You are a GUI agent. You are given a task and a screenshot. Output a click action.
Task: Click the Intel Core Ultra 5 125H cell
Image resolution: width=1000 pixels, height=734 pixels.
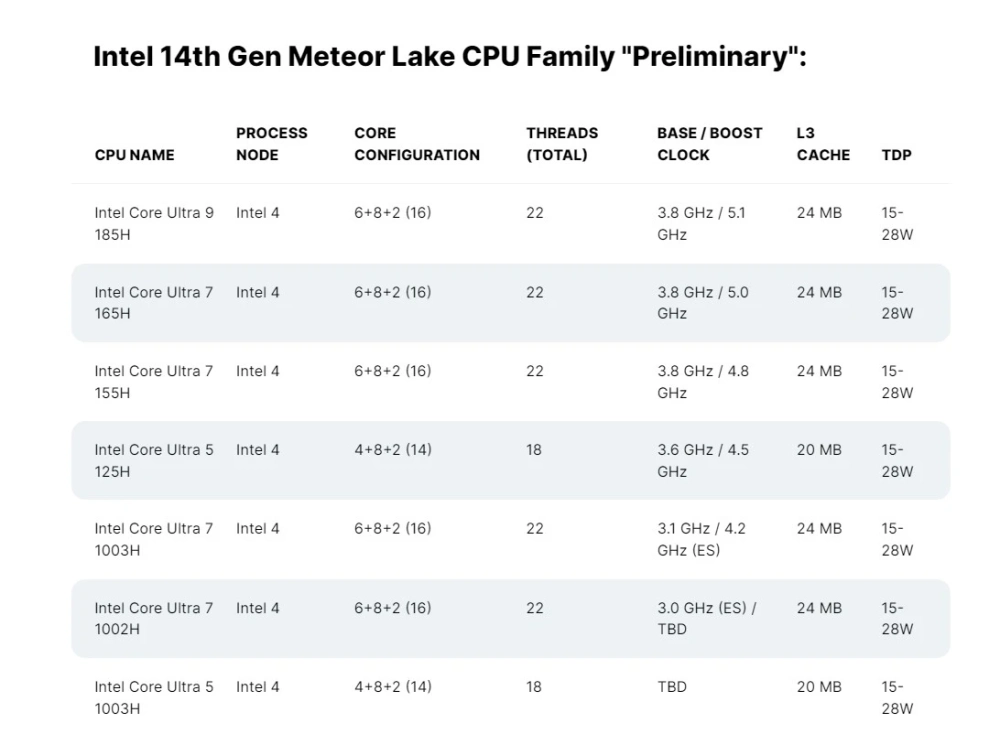pos(154,460)
